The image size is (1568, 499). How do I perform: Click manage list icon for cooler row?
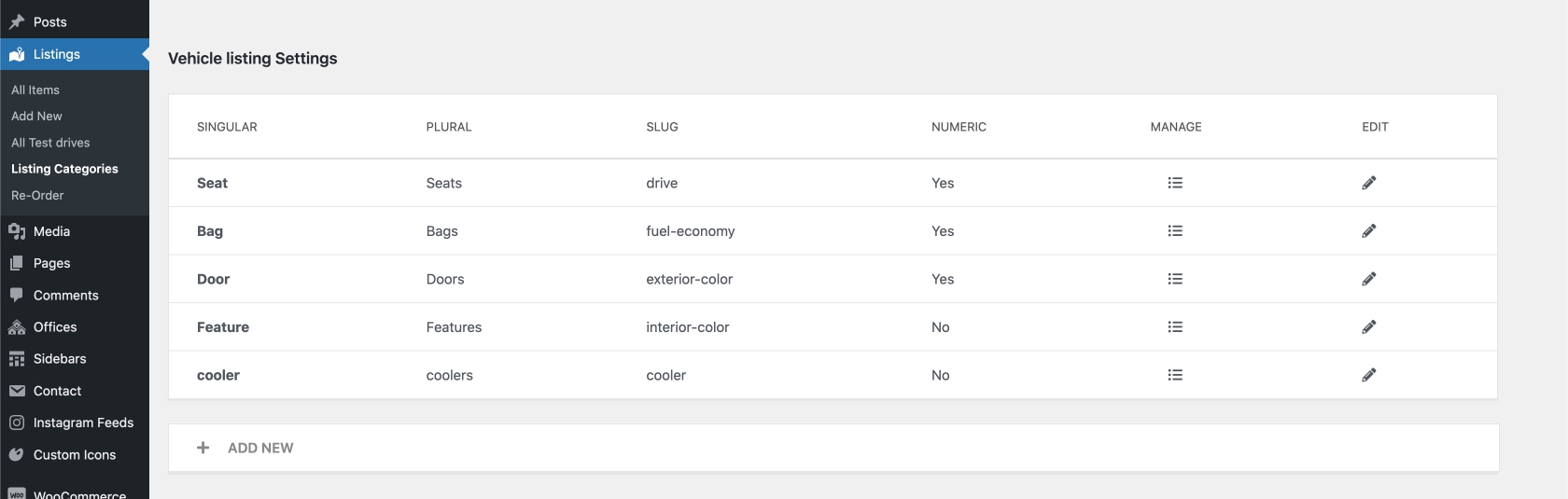[1175, 375]
